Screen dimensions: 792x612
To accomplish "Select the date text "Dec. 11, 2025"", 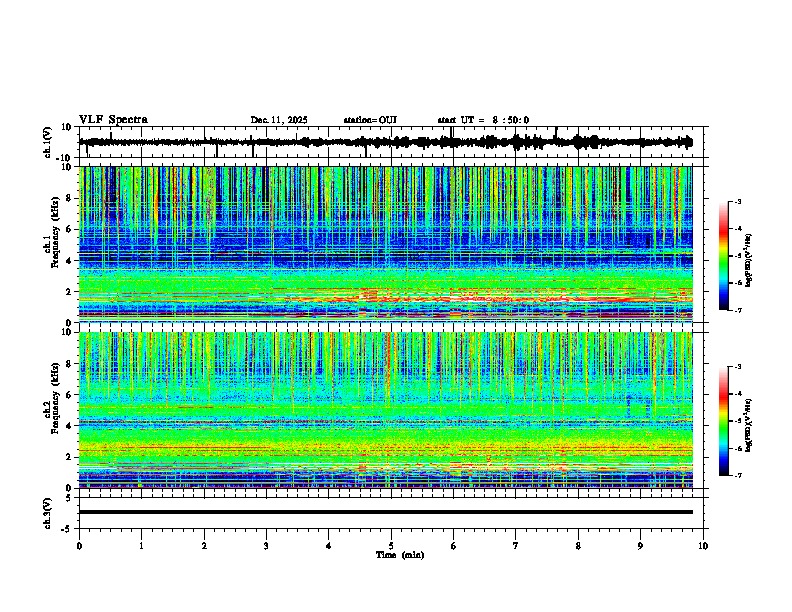I will click(279, 120).
